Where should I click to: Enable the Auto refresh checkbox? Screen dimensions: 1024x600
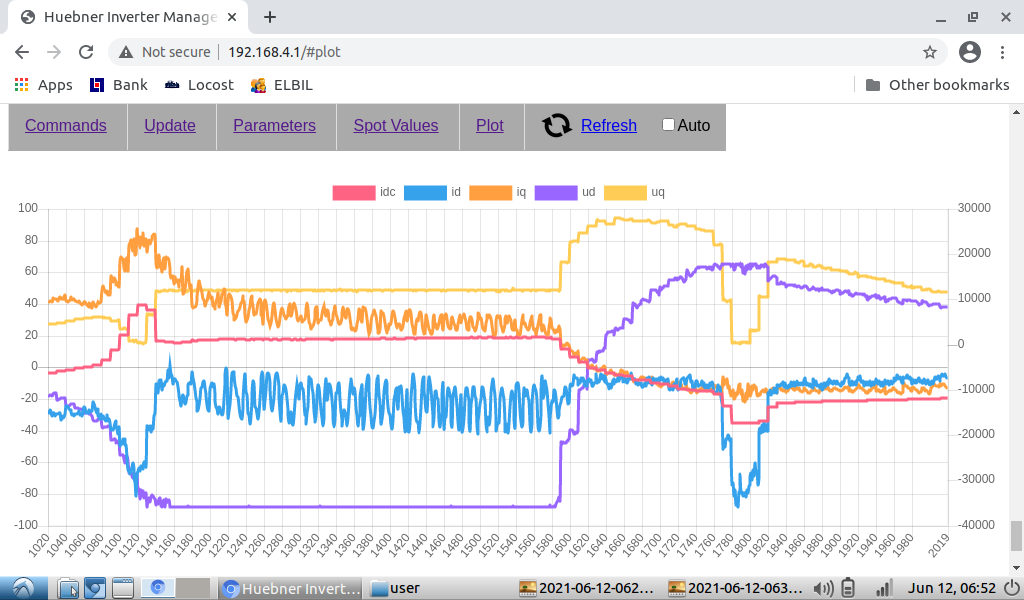click(x=669, y=125)
